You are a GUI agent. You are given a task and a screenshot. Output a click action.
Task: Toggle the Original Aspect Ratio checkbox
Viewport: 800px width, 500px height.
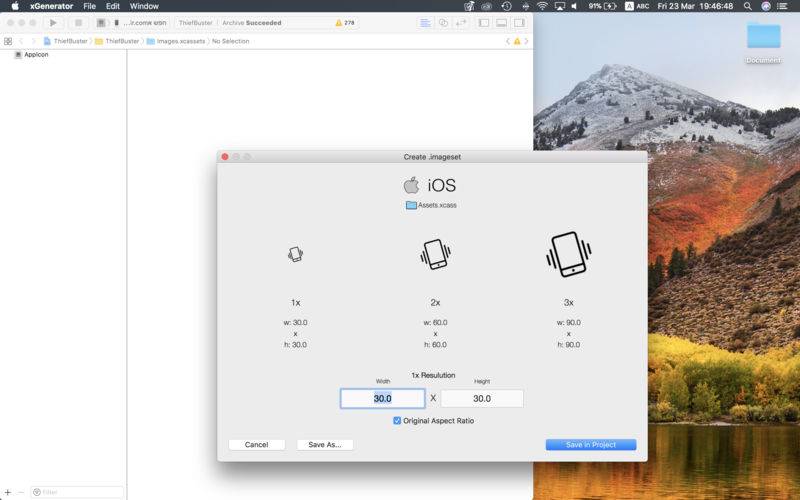397,421
